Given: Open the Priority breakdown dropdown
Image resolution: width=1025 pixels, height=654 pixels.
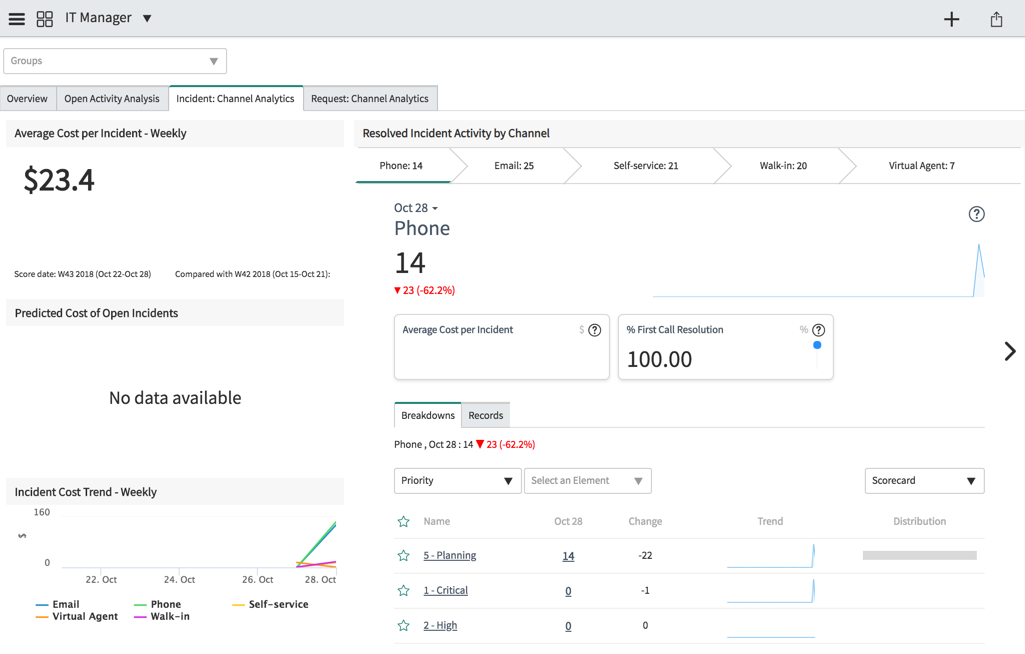Looking at the screenshot, I should [458, 481].
